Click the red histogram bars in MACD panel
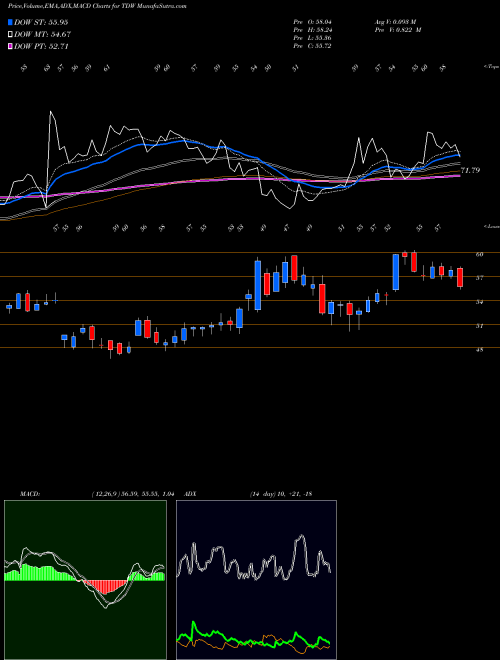The width and height of the screenshot is (500, 660). click(x=105, y=586)
